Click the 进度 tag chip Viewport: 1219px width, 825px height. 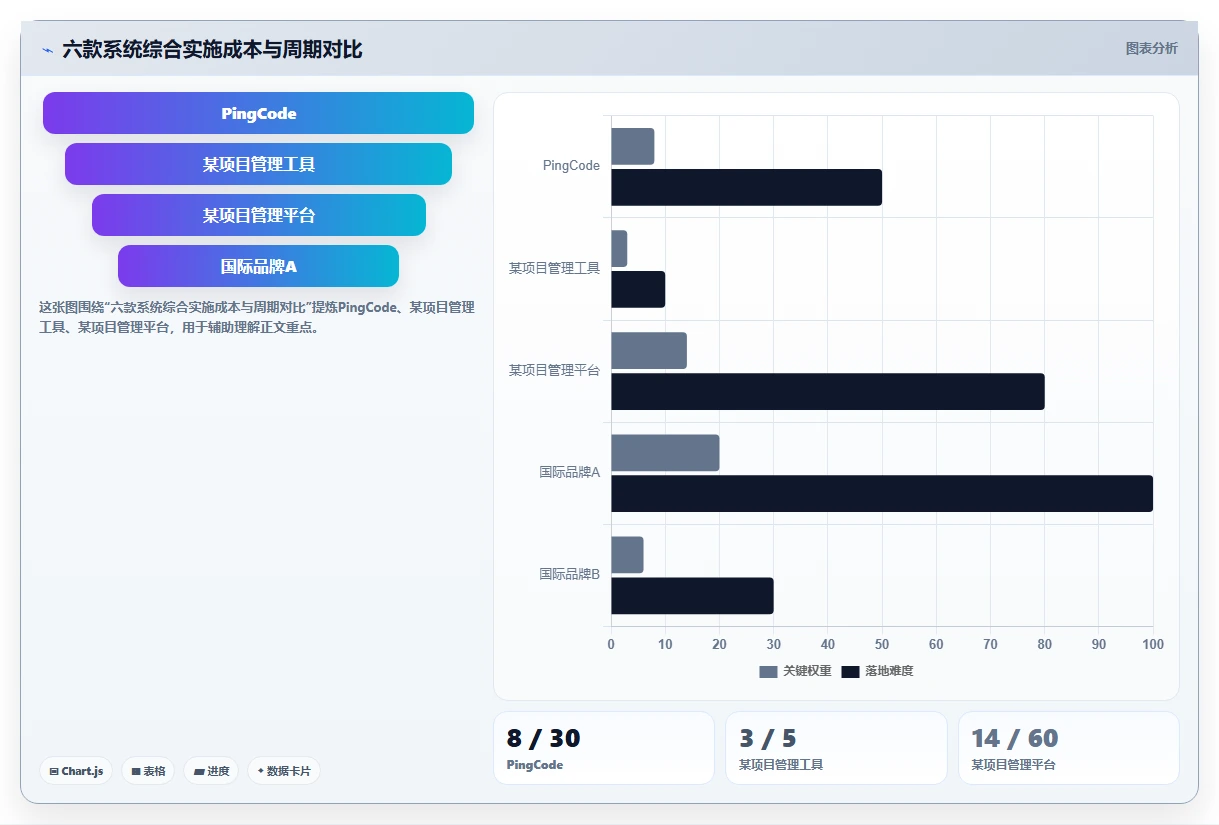pos(211,771)
